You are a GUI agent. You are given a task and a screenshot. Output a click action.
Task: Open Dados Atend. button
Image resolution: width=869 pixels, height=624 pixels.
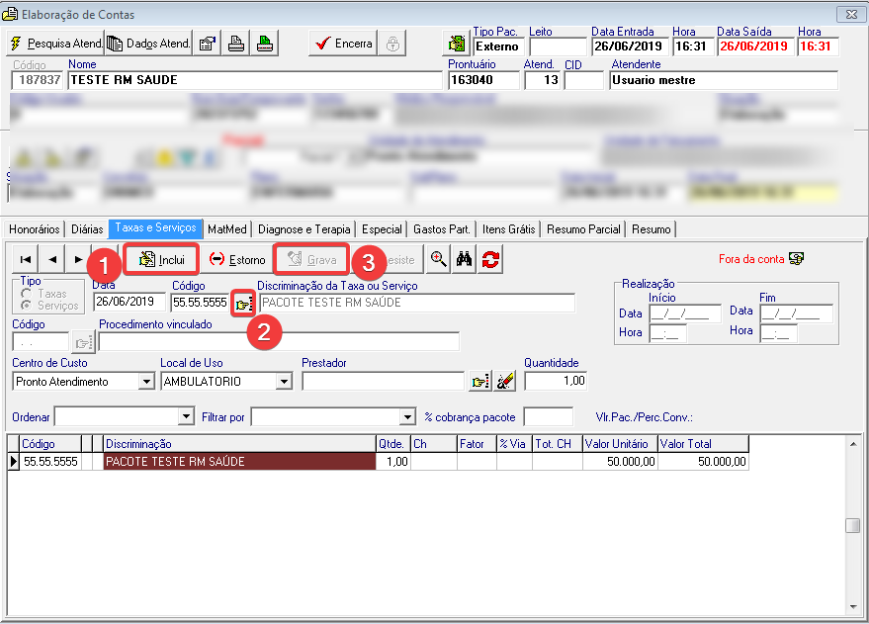(148, 43)
